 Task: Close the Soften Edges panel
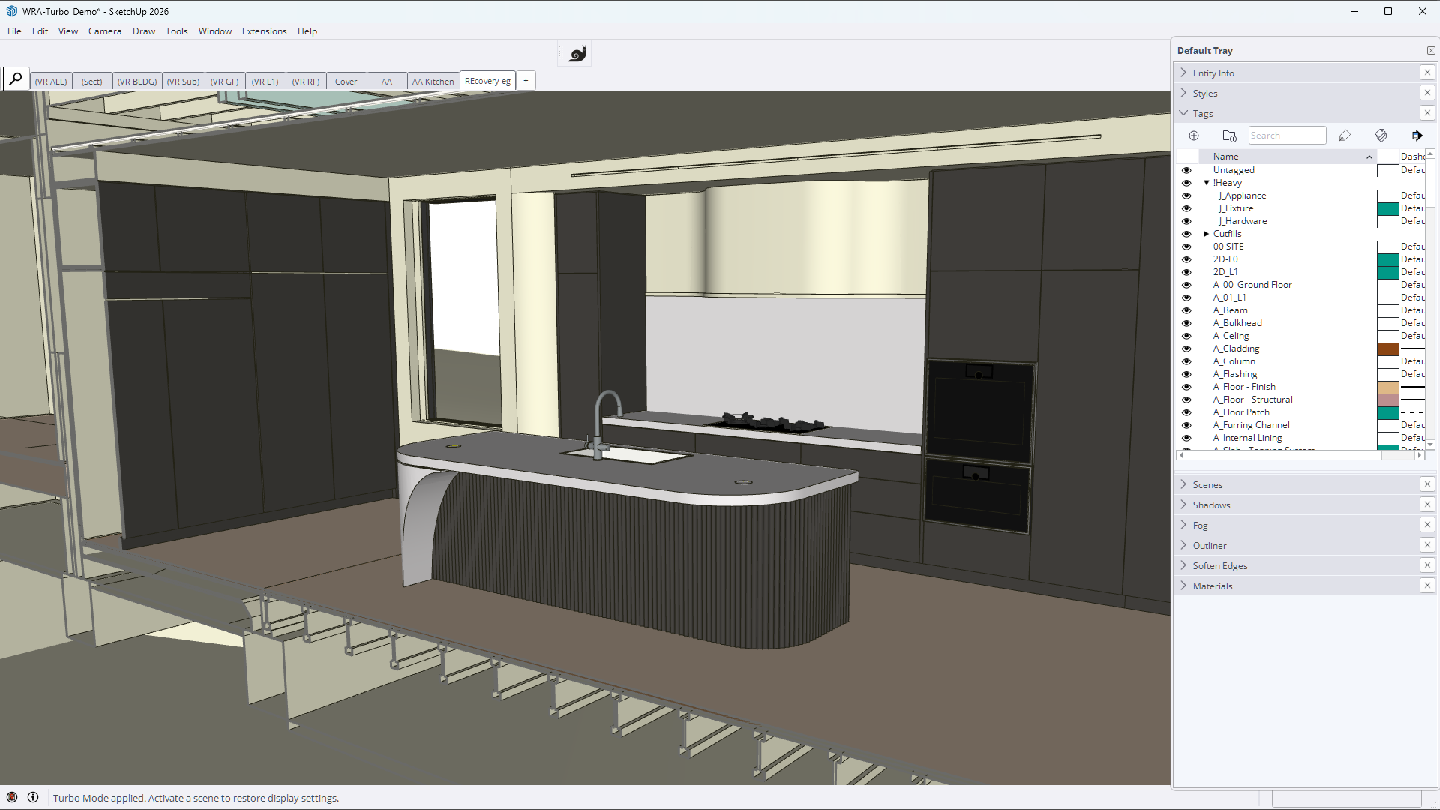point(1427,565)
